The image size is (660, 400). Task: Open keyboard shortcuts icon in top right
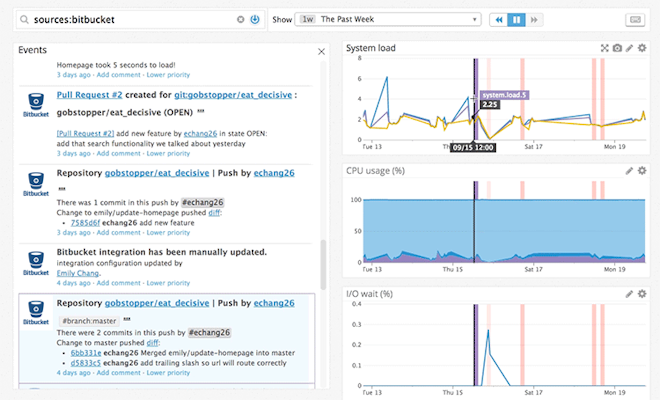coord(634,19)
